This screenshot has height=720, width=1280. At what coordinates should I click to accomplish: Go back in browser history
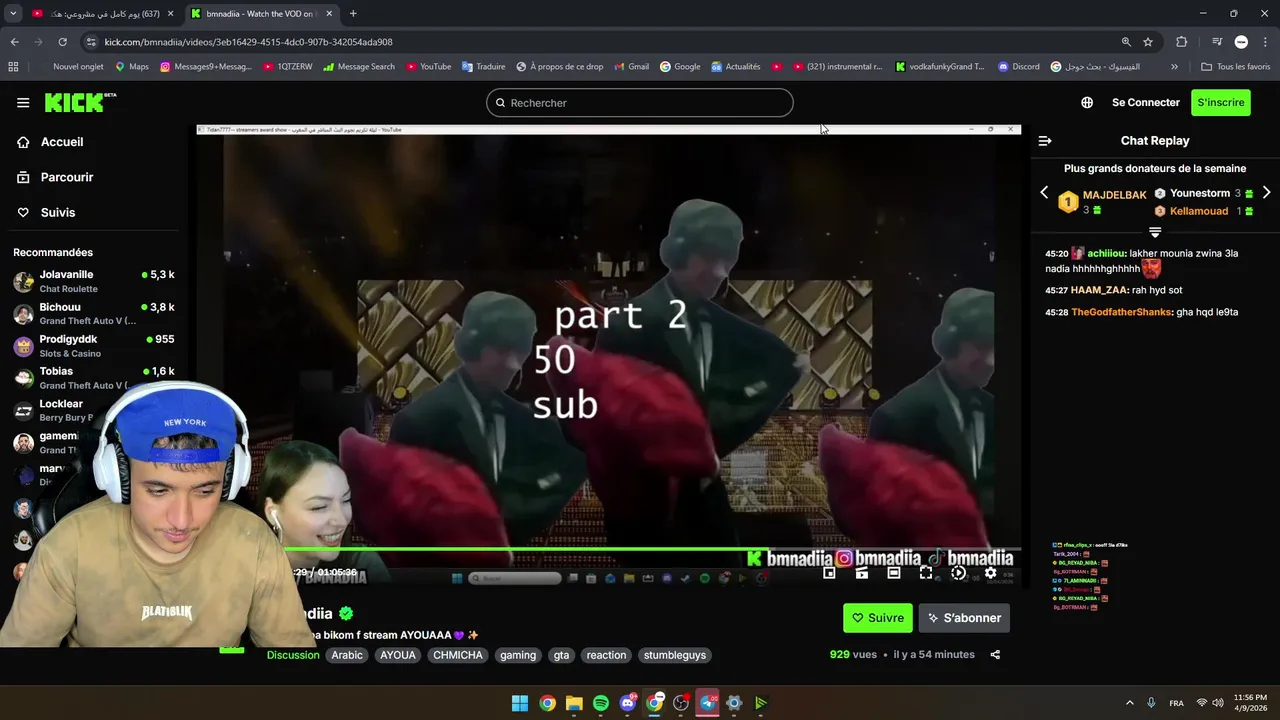[x=14, y=42]
